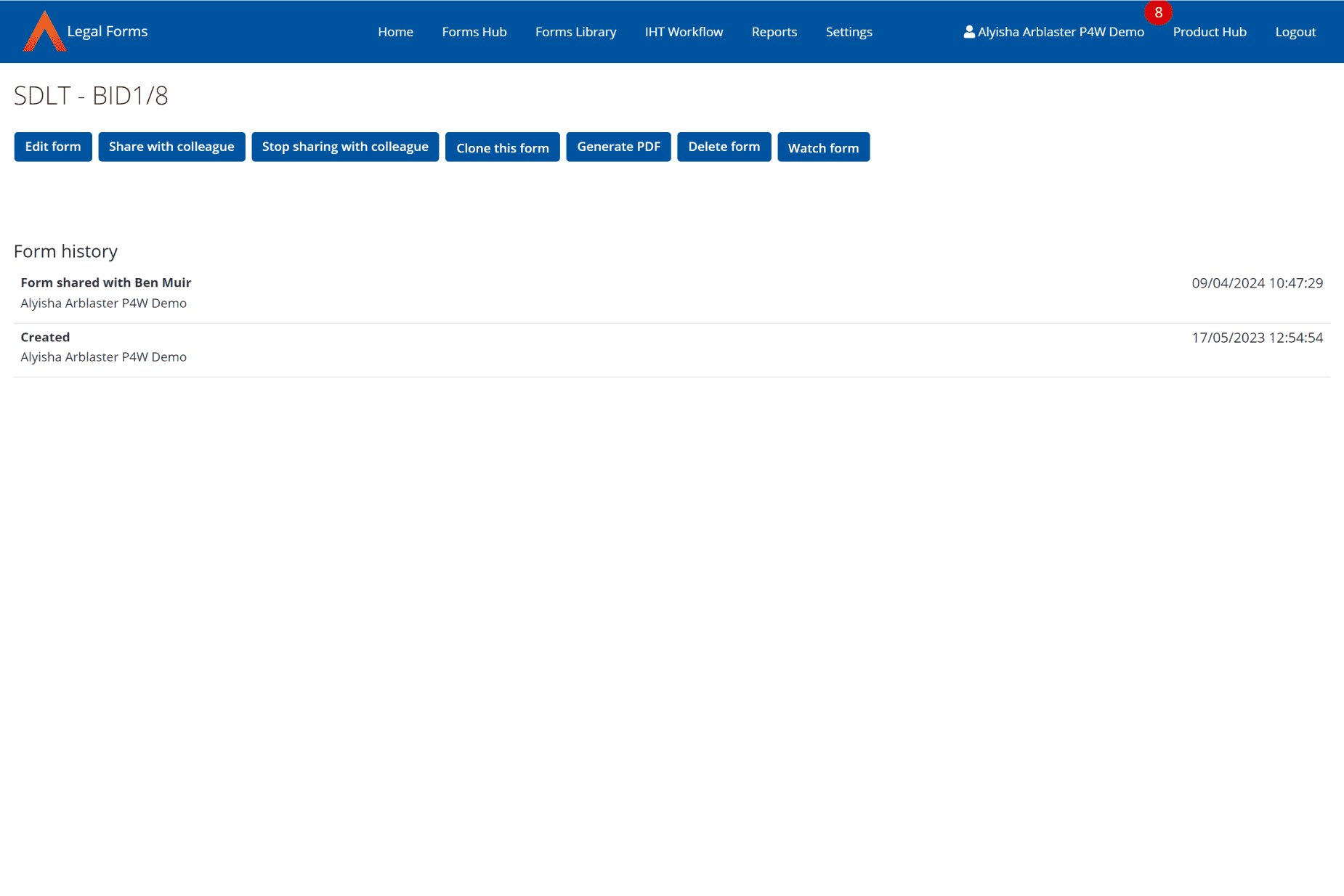Image resolution: width=1344 pixels, height=896 pixels.
Task: Navigate to the Forms Library
Action: (575, 31)
